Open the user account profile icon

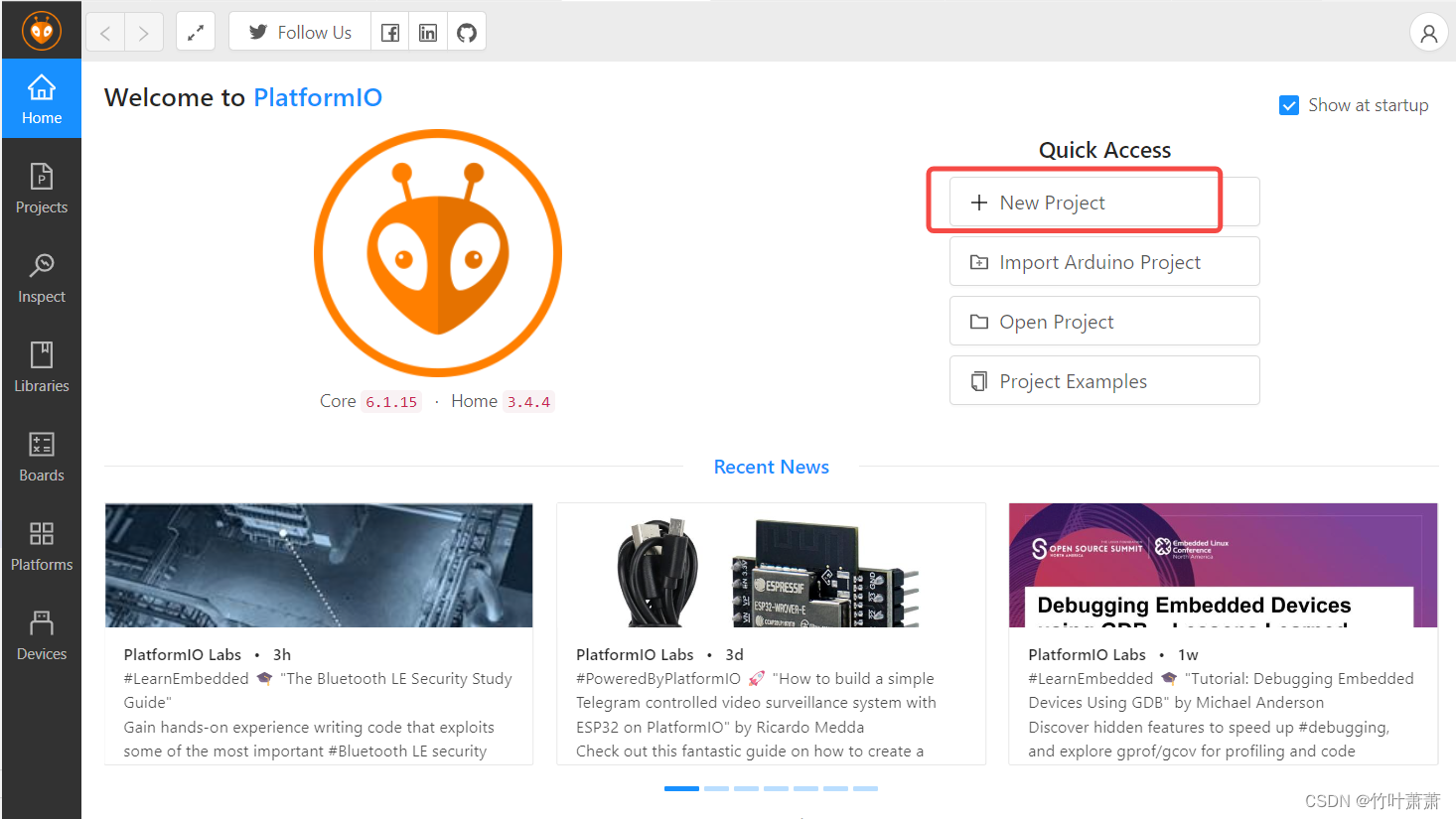coord(1428,33)
